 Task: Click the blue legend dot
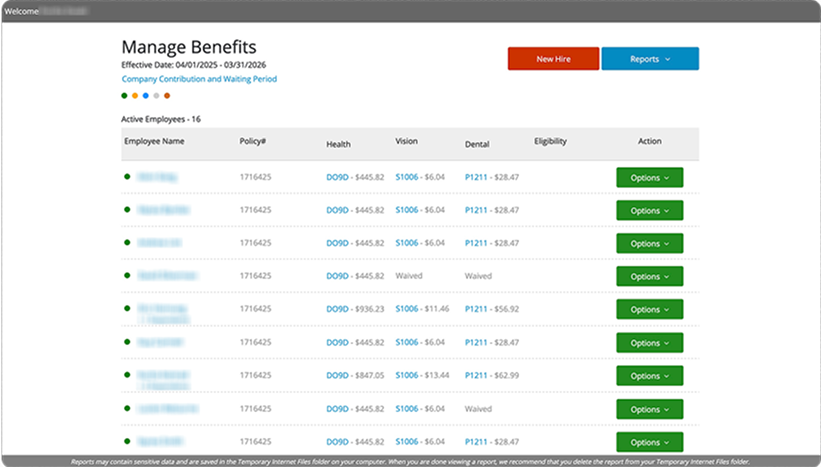click(x=146, y=96)
